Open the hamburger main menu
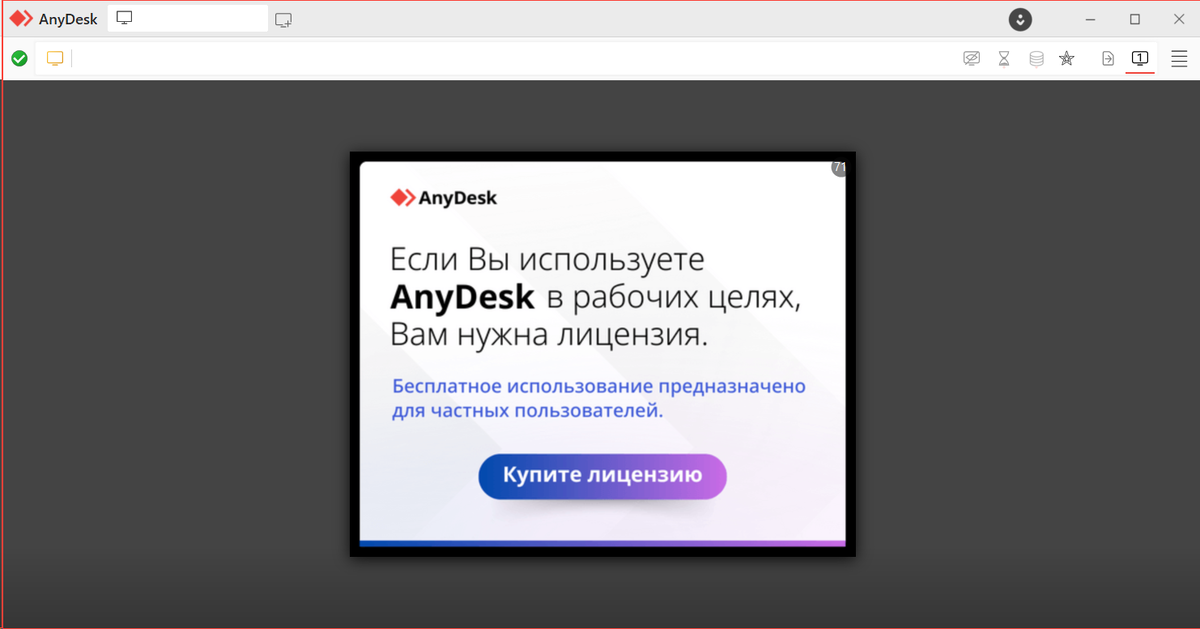 (x=1179, y=59)
